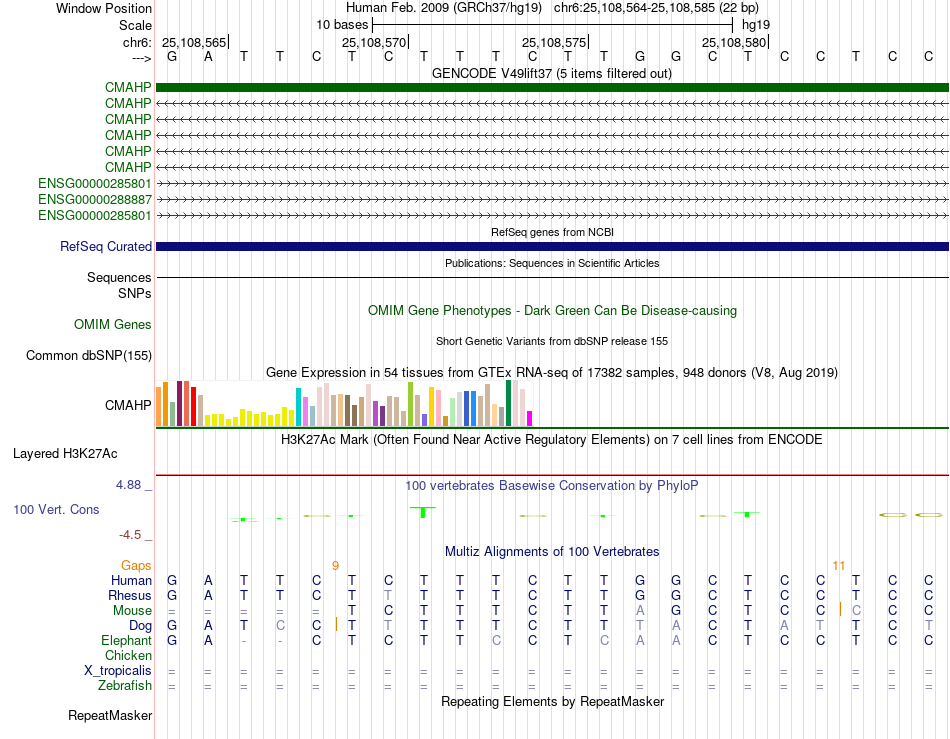The height and width of the screenshot is (739, 950).
Task: Click the 'RefSeq genes from NCBI' title
Action: [552, 232]
